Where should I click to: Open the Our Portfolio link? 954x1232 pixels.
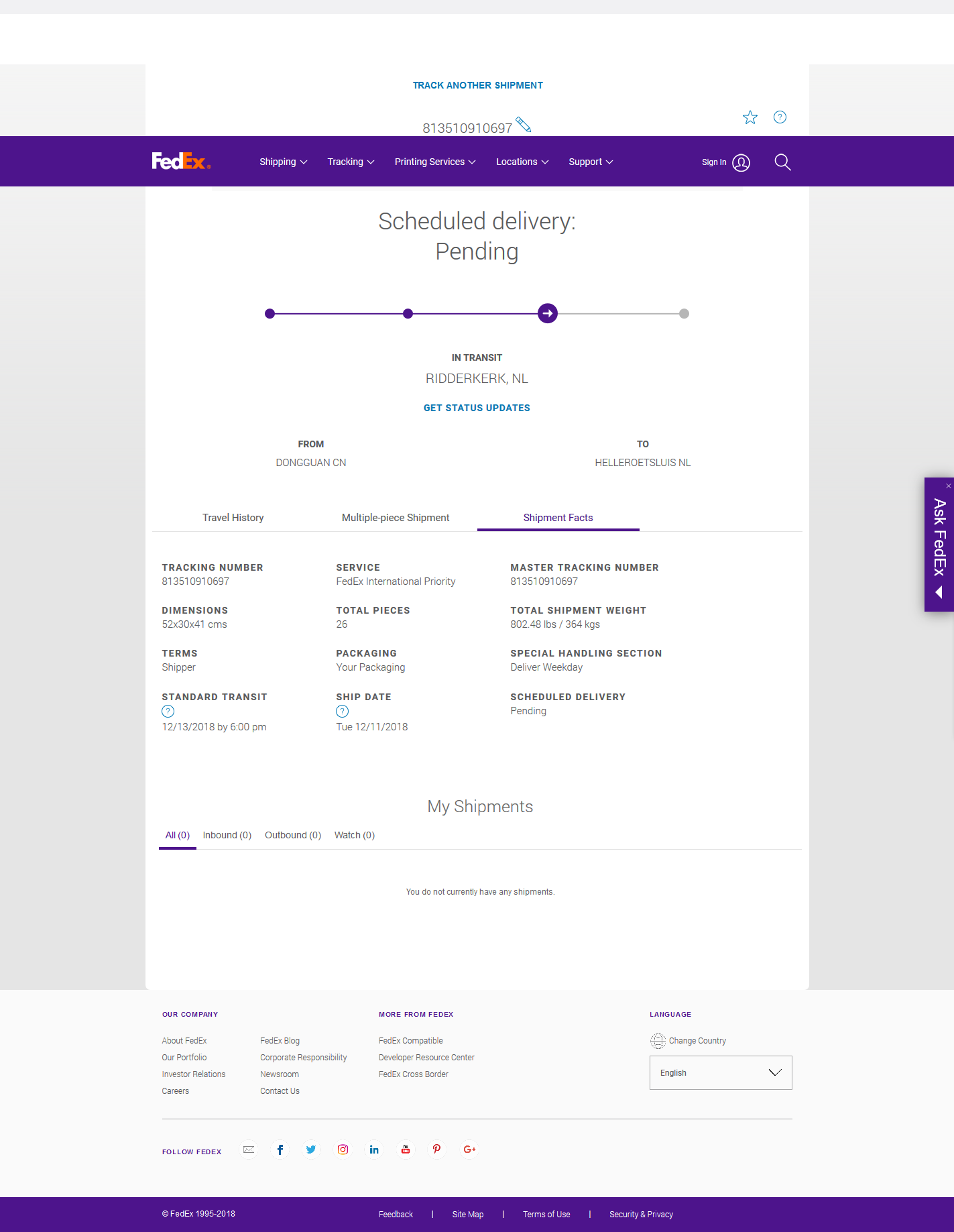coord(184,1058)
